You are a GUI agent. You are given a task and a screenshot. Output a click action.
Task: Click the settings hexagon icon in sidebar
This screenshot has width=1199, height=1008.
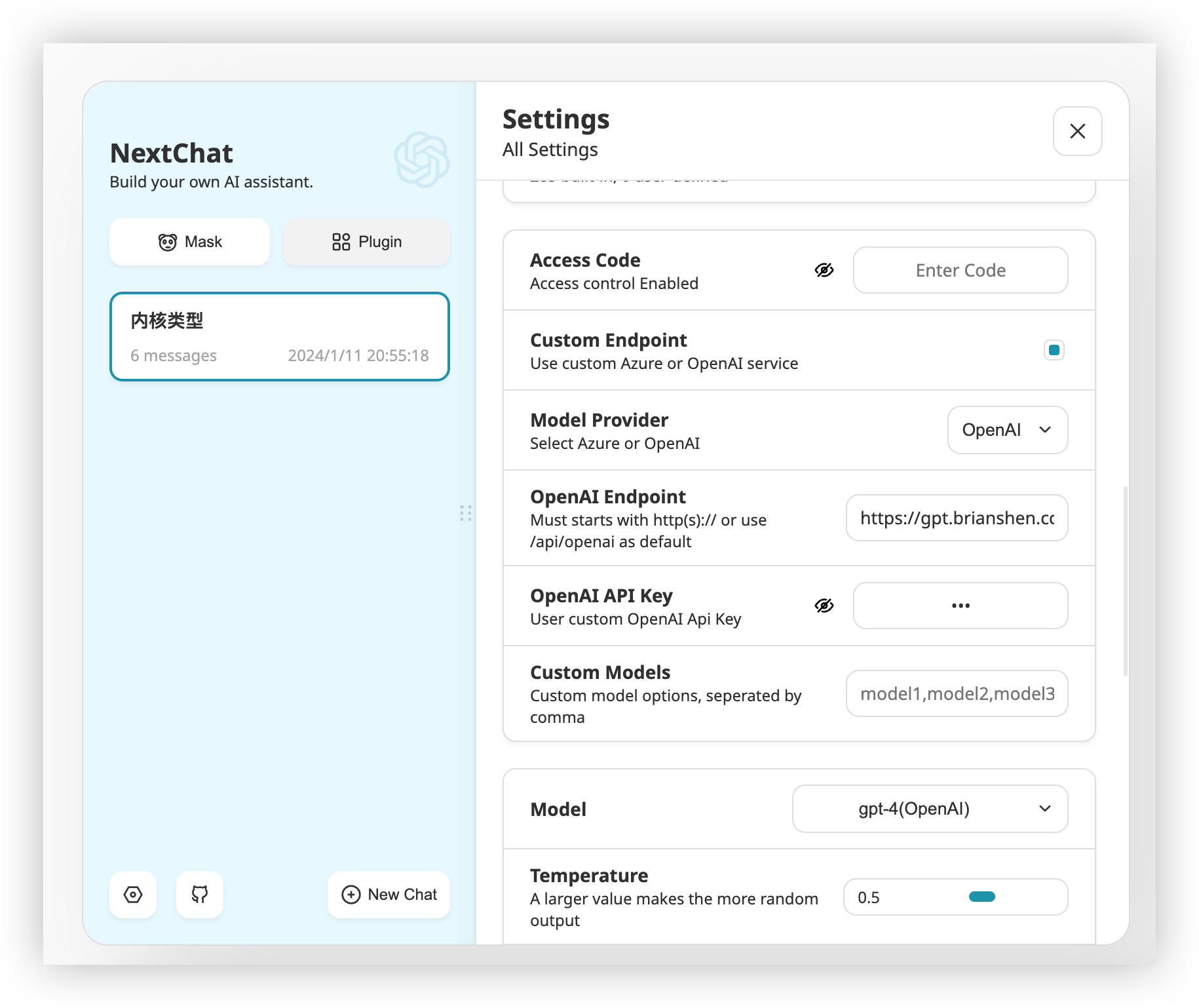(x=133, y=895)
